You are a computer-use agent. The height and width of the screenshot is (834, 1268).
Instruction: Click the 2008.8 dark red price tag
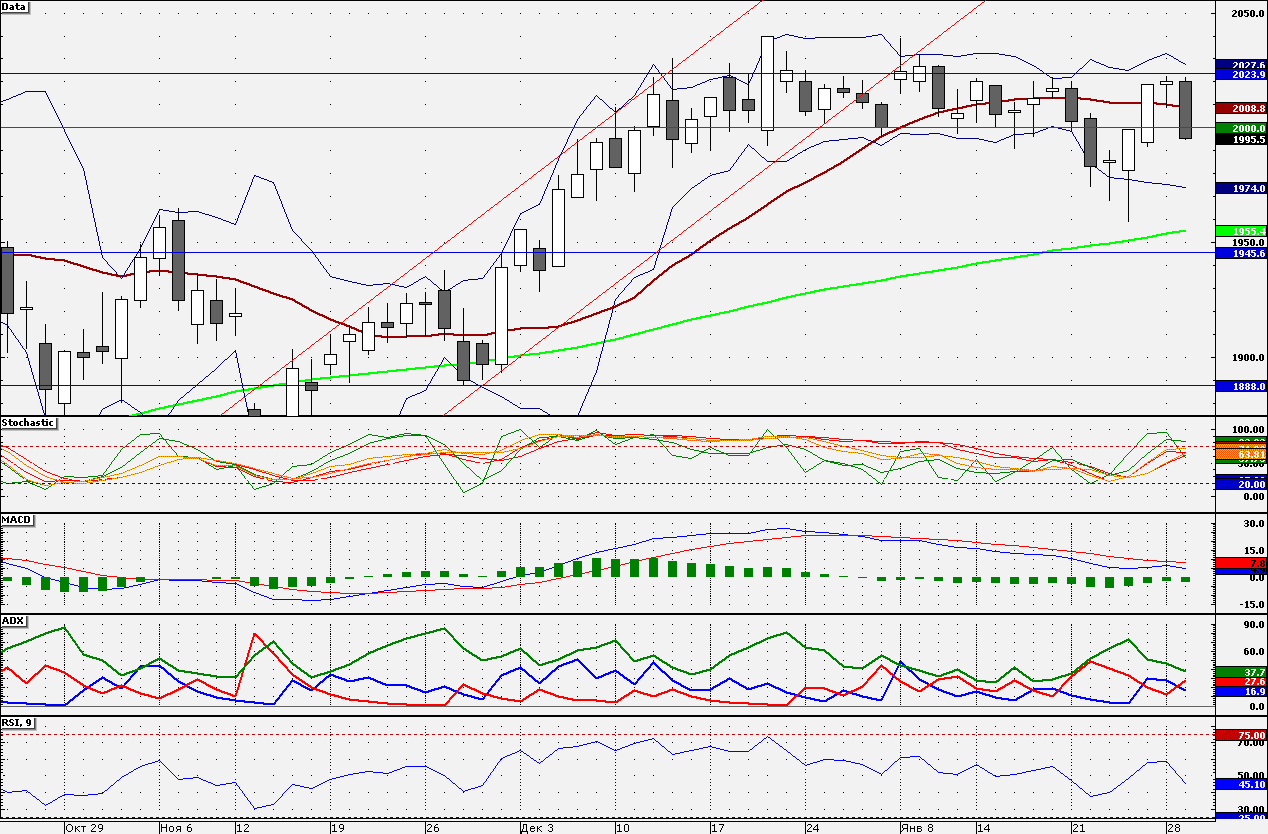[1241, 108]
